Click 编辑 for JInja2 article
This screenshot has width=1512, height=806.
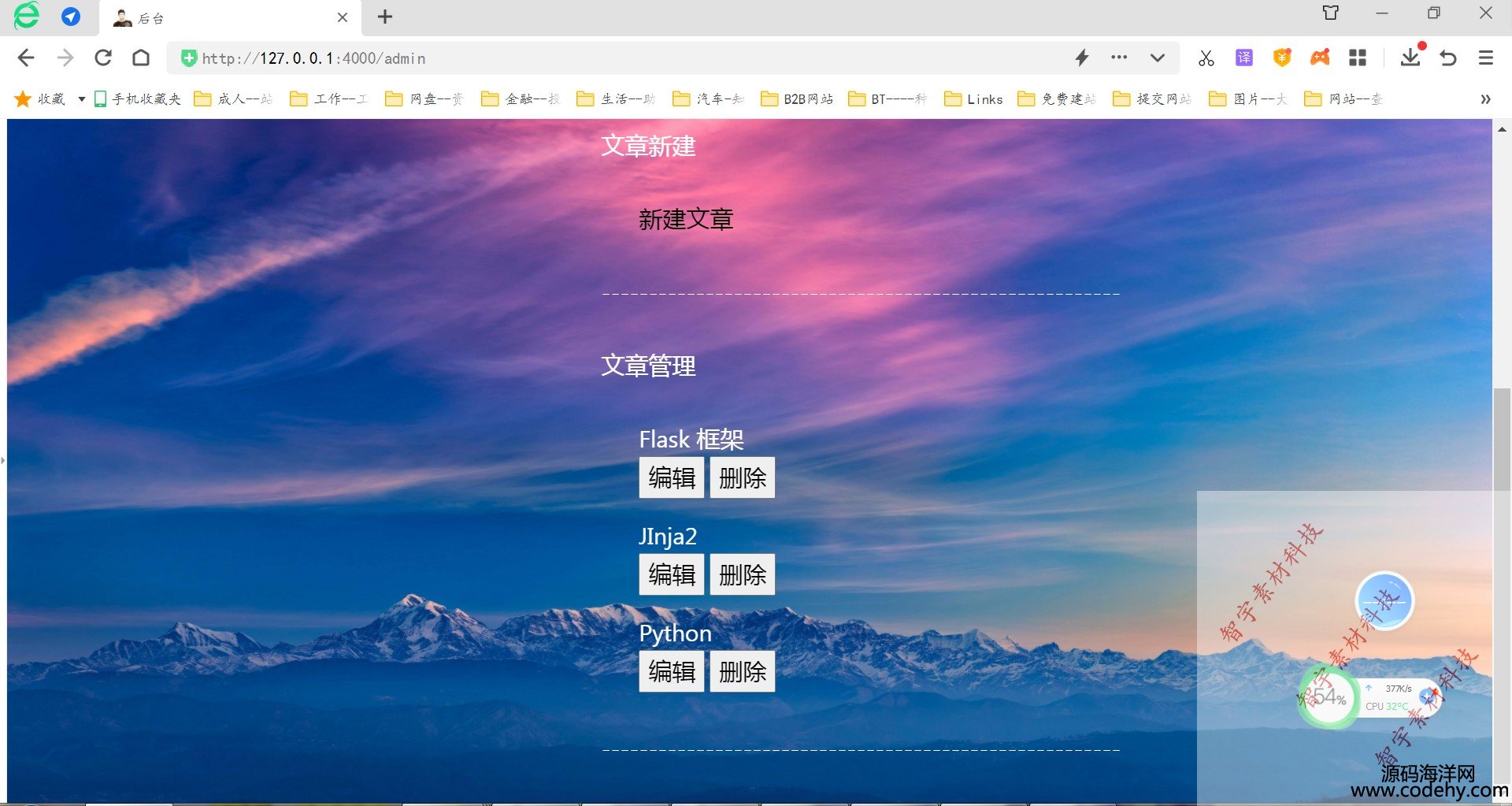672,574
